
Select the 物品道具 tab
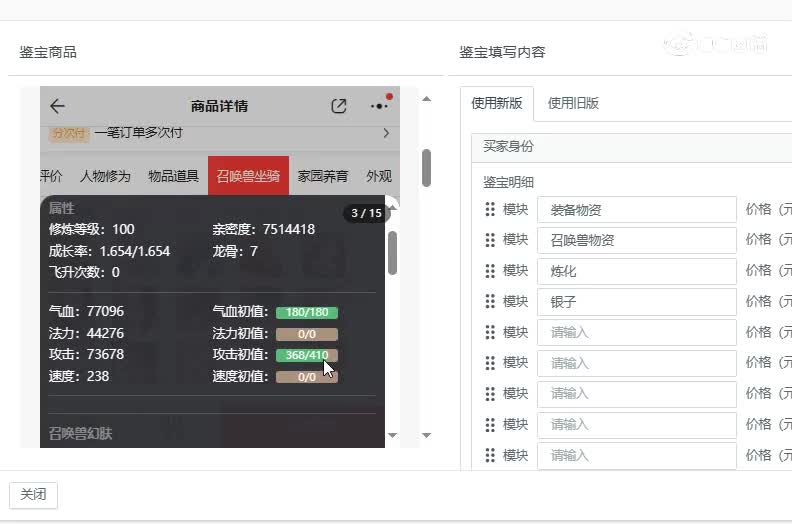(173, 176)
